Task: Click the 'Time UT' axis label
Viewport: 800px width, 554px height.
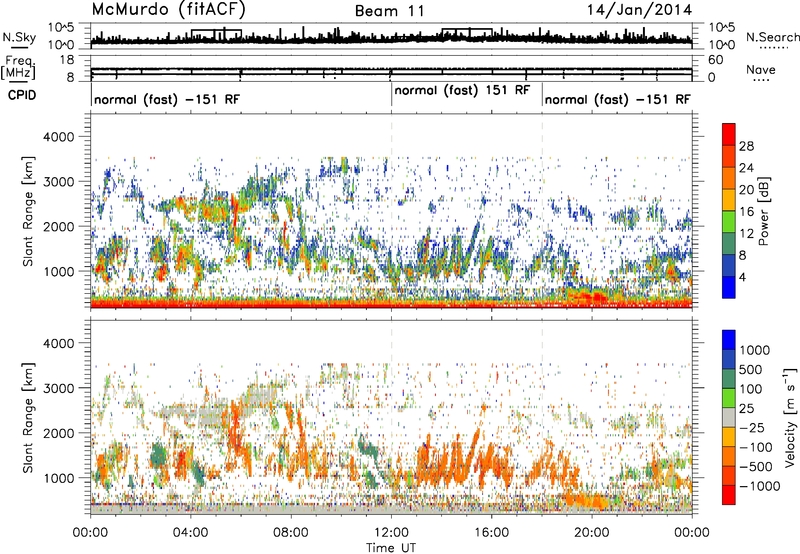Action: pyautogui.click(x=391, y=548)
